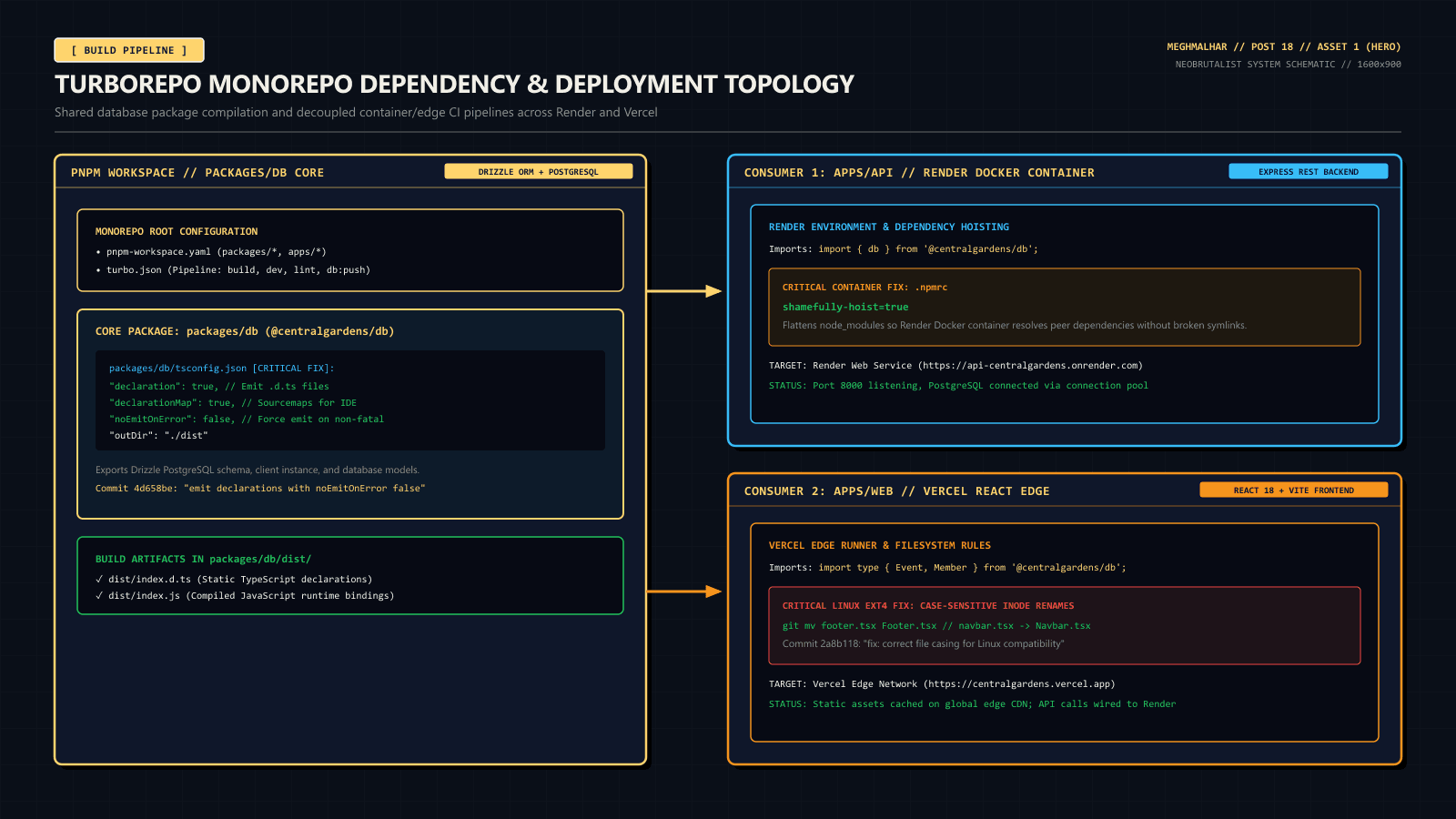Viewport: 1456px width, 819px height.
Task: Select the "git mv footer.tsx Footer.tsx" command line
Action: click(x=936, y=626)
